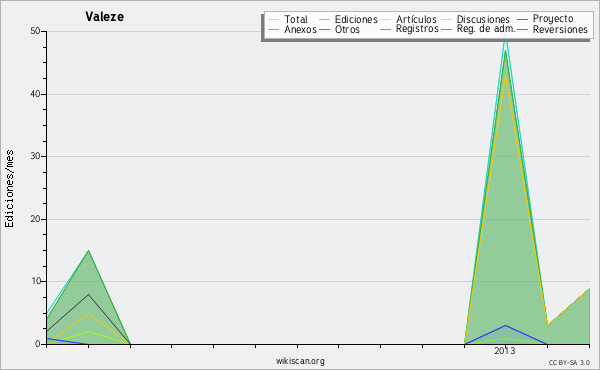The width and height of the screenshot is (600, 370).
Task: Click the Registros legend label
Action: tap(417, 29)
